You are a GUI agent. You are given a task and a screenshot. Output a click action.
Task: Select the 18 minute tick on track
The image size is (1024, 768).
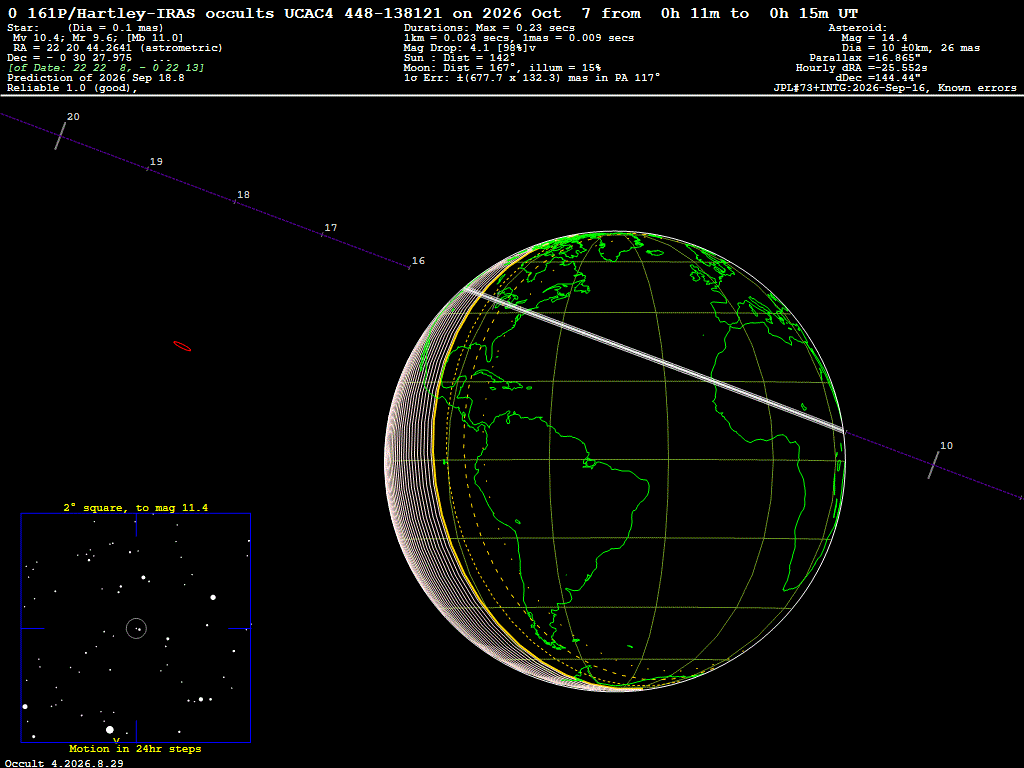234,202
